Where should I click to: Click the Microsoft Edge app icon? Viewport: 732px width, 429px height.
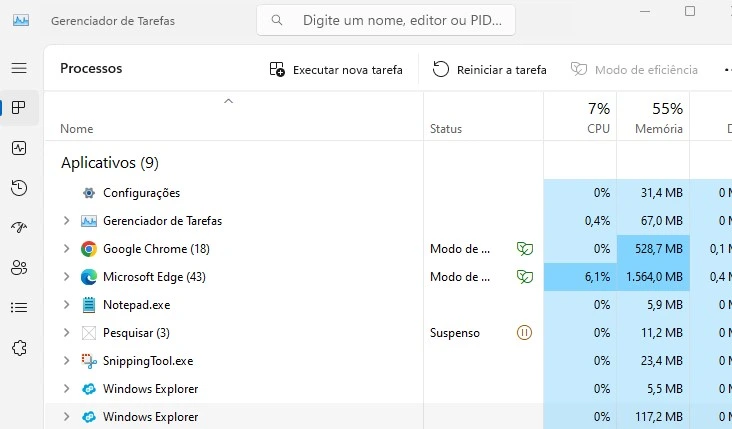click(x=89, y=277)
